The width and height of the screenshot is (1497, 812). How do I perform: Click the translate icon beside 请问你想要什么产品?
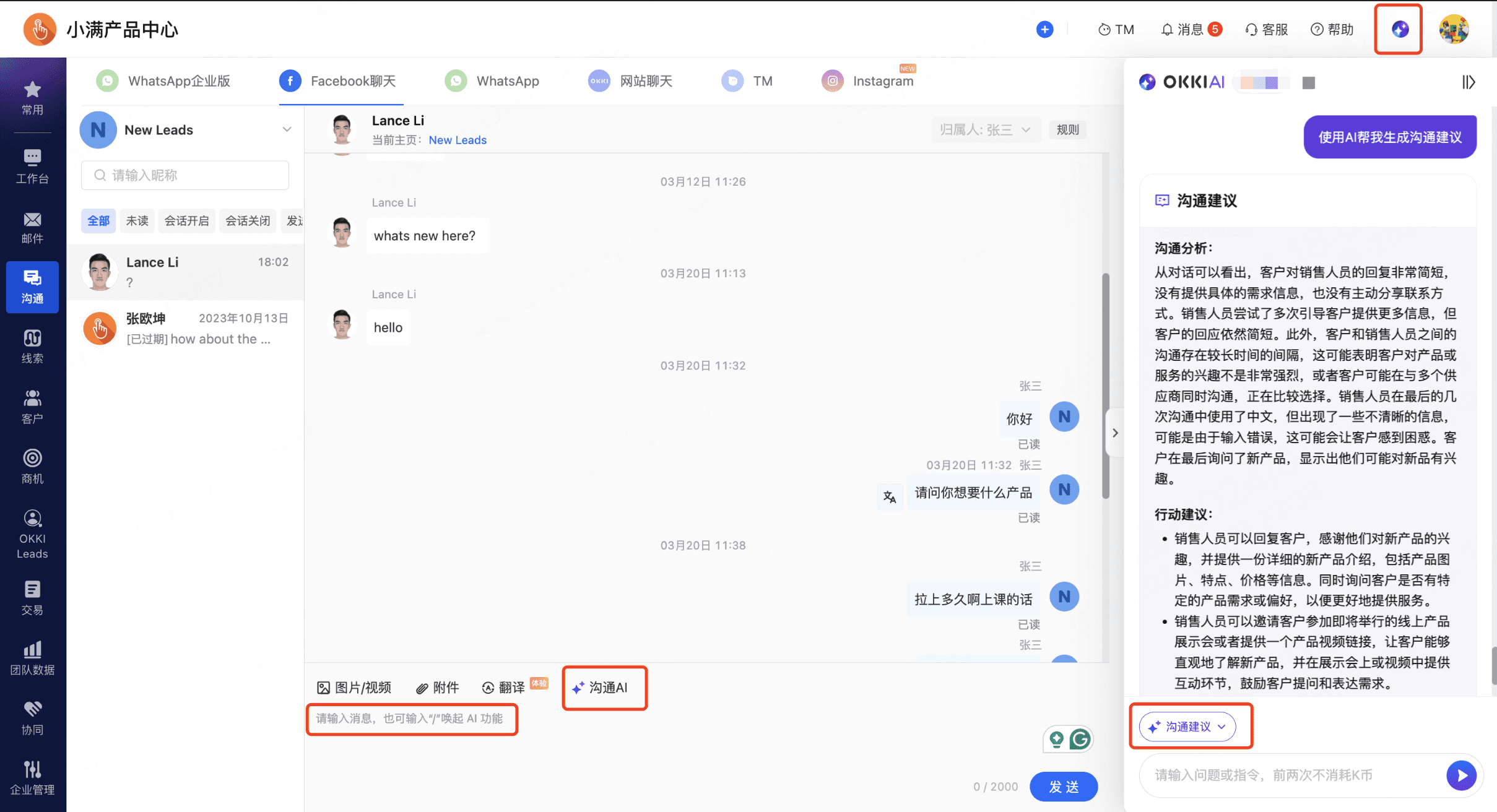[890, 496]
